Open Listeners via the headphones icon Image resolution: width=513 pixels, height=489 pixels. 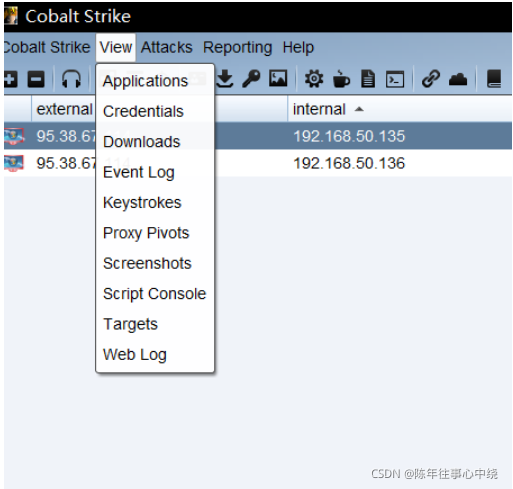click(x=71, y=79)
